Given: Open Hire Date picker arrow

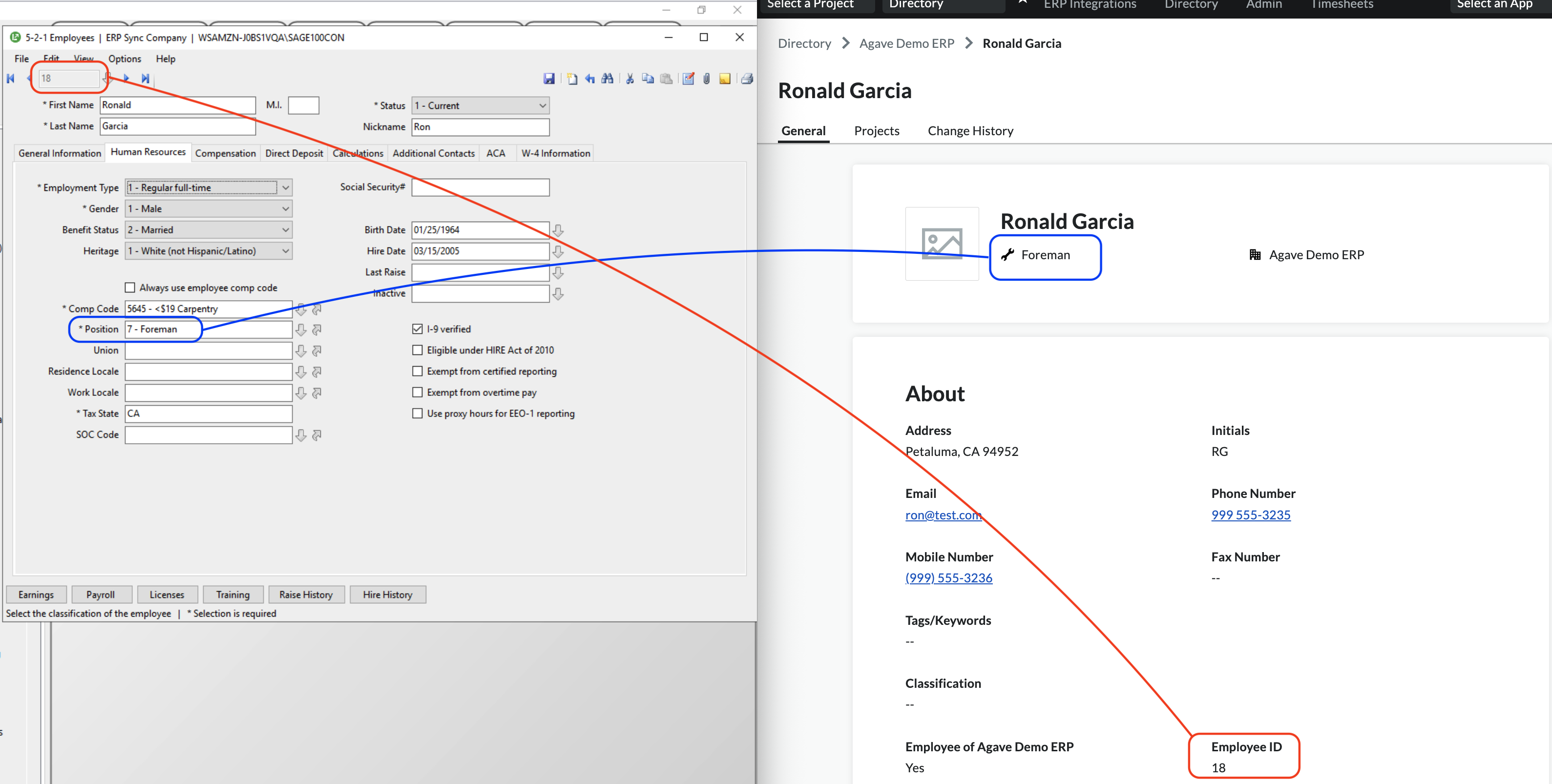Looking at the screenshot, I should (559, 251).
